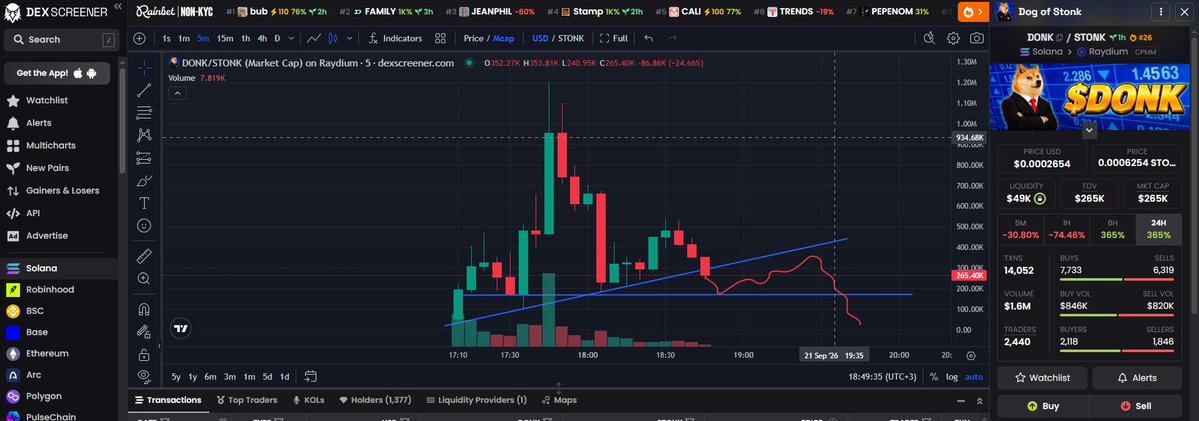Image resolution: width=1199 pixels, height=421 pixels.
Task: Select the 15m timeframe
Action: (225, 38)
